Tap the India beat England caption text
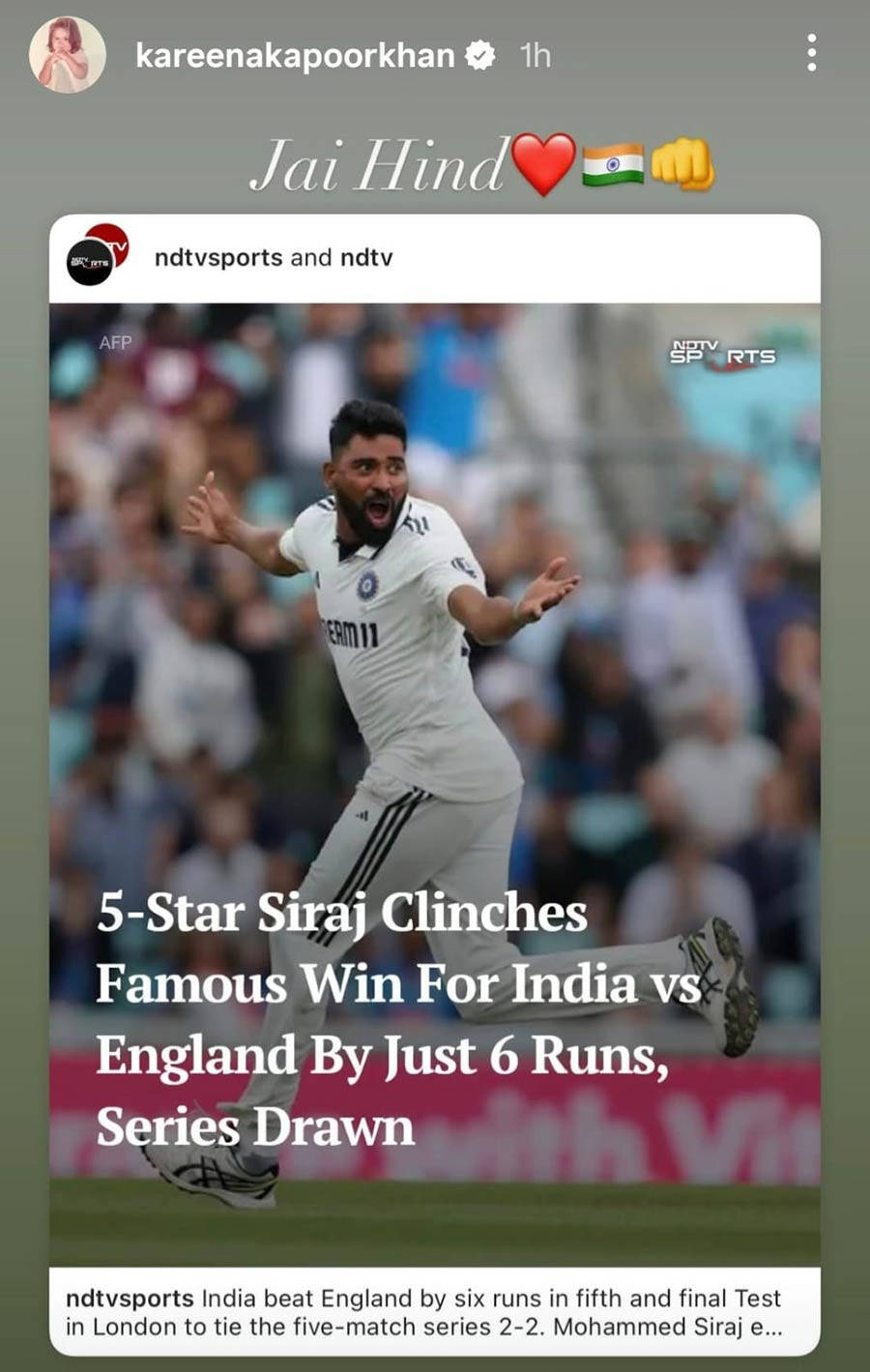This screenshot has width=870, height=1372. point(423,1313)
